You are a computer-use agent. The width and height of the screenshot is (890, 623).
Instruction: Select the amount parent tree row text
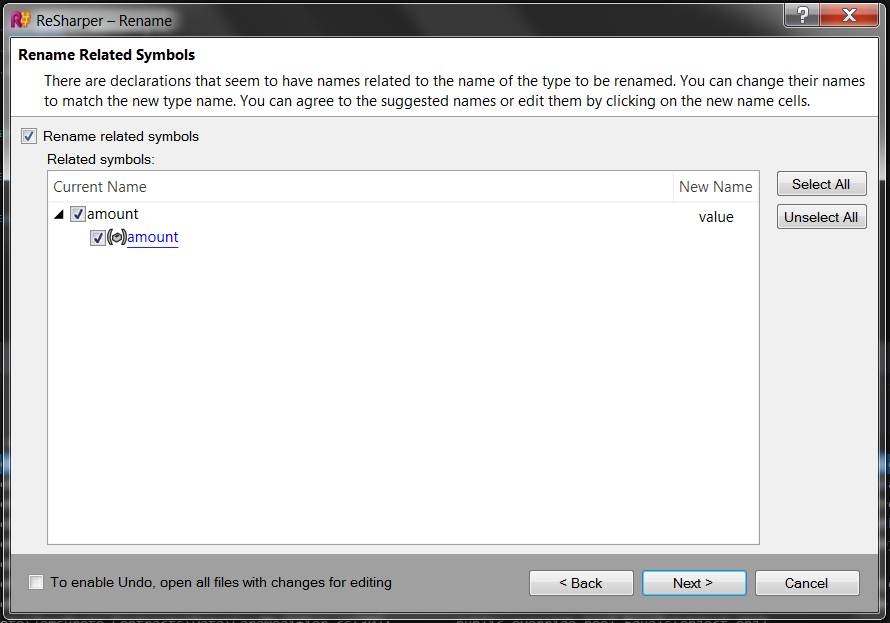pyautogui.click(x=112, y=214)
